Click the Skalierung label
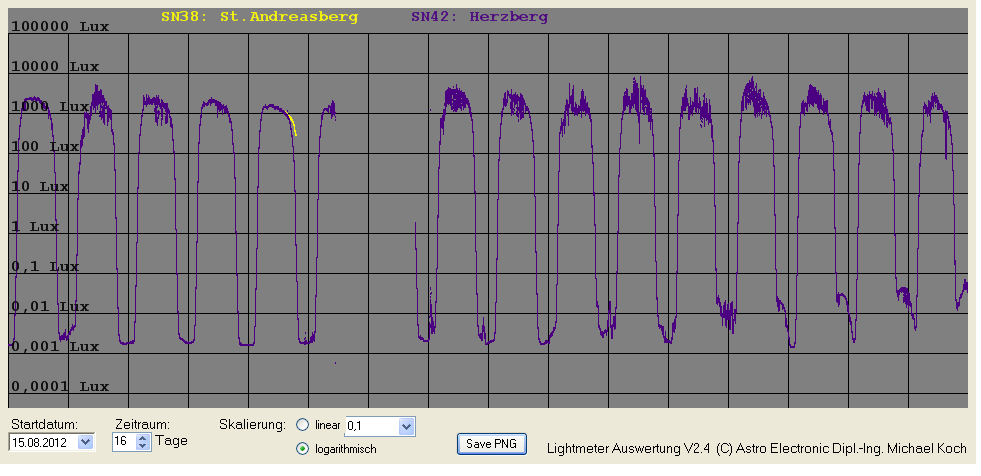 (x=252, y=425)
